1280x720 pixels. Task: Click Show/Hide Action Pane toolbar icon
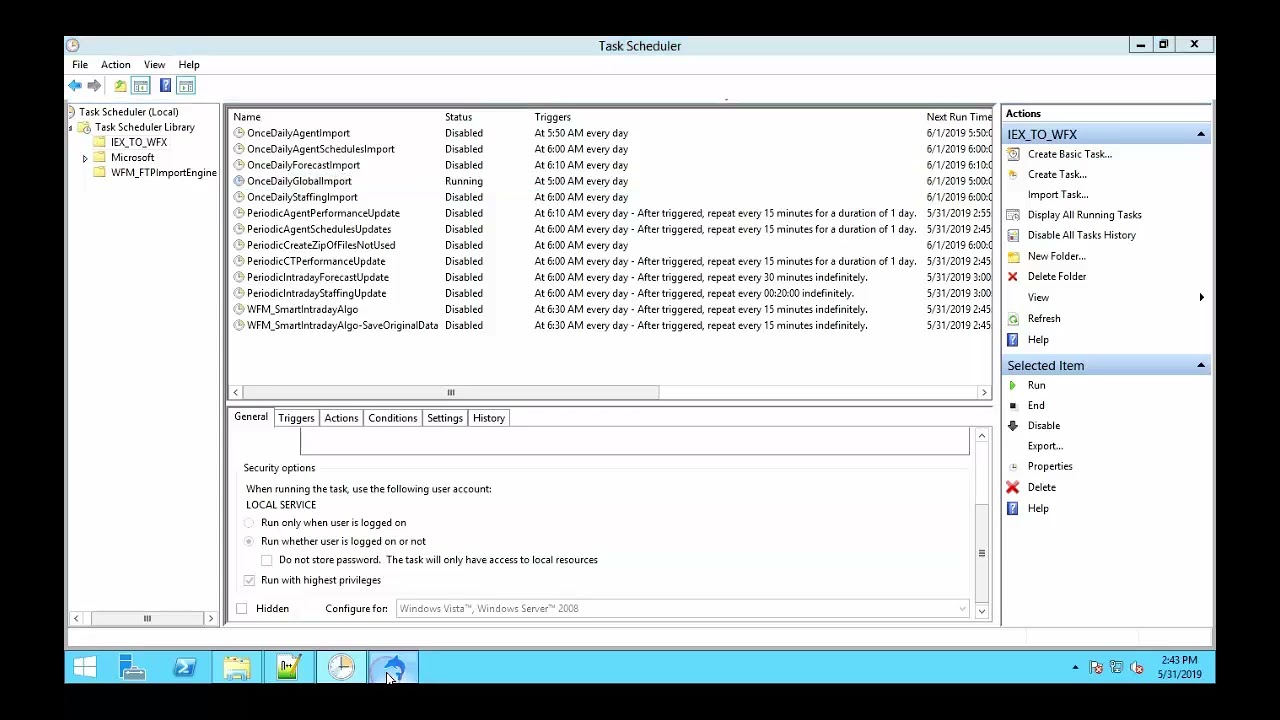pos(186,86)
